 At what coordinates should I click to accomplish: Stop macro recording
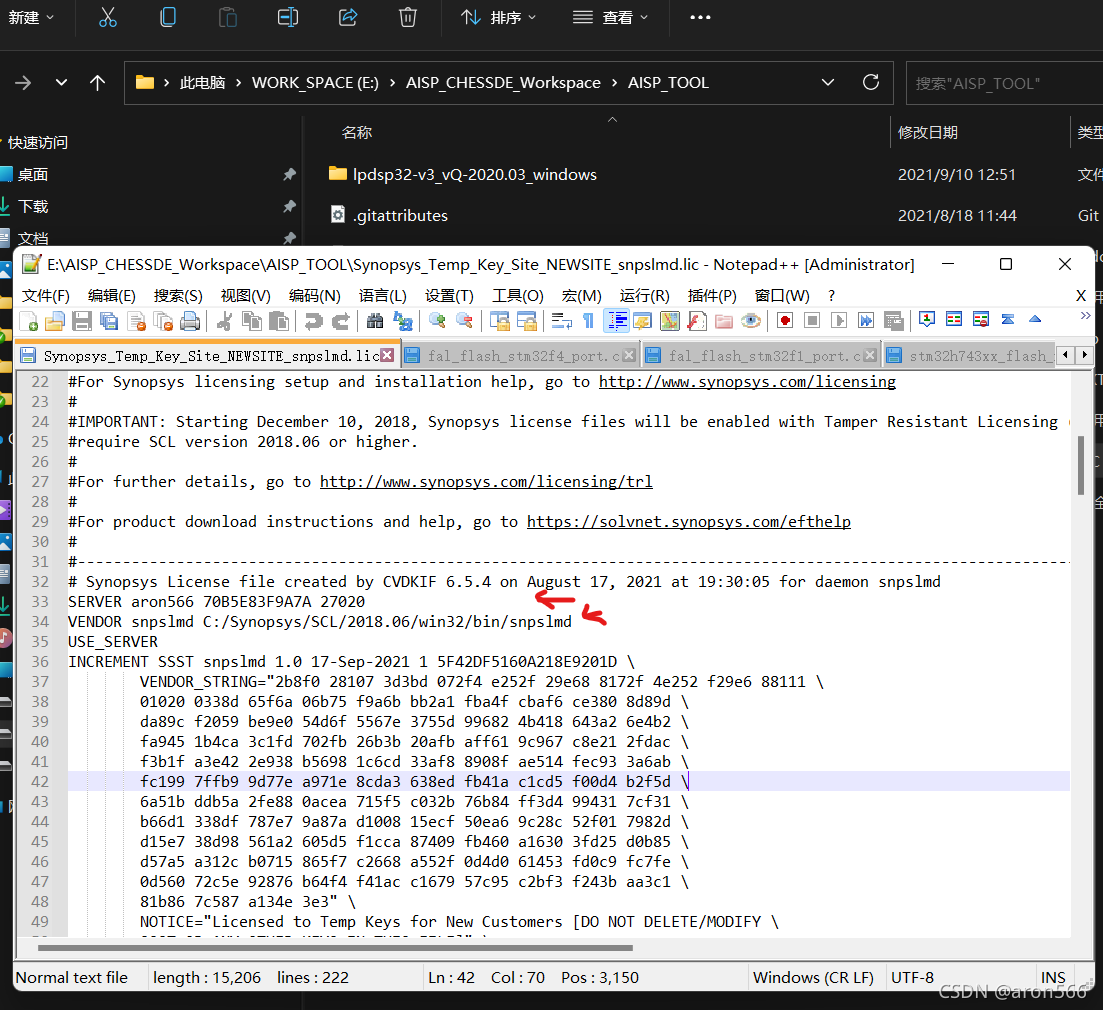click(x=812, y=321)
